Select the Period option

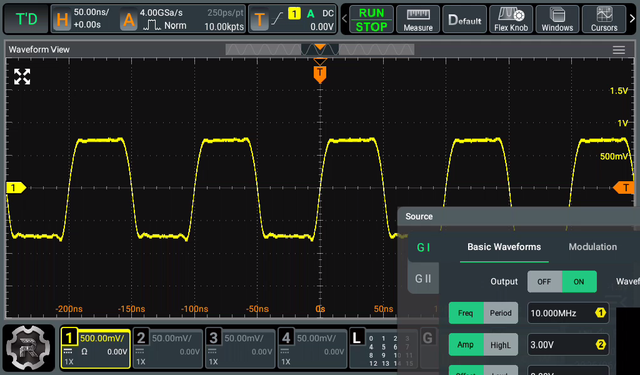(x=501, y=313)
